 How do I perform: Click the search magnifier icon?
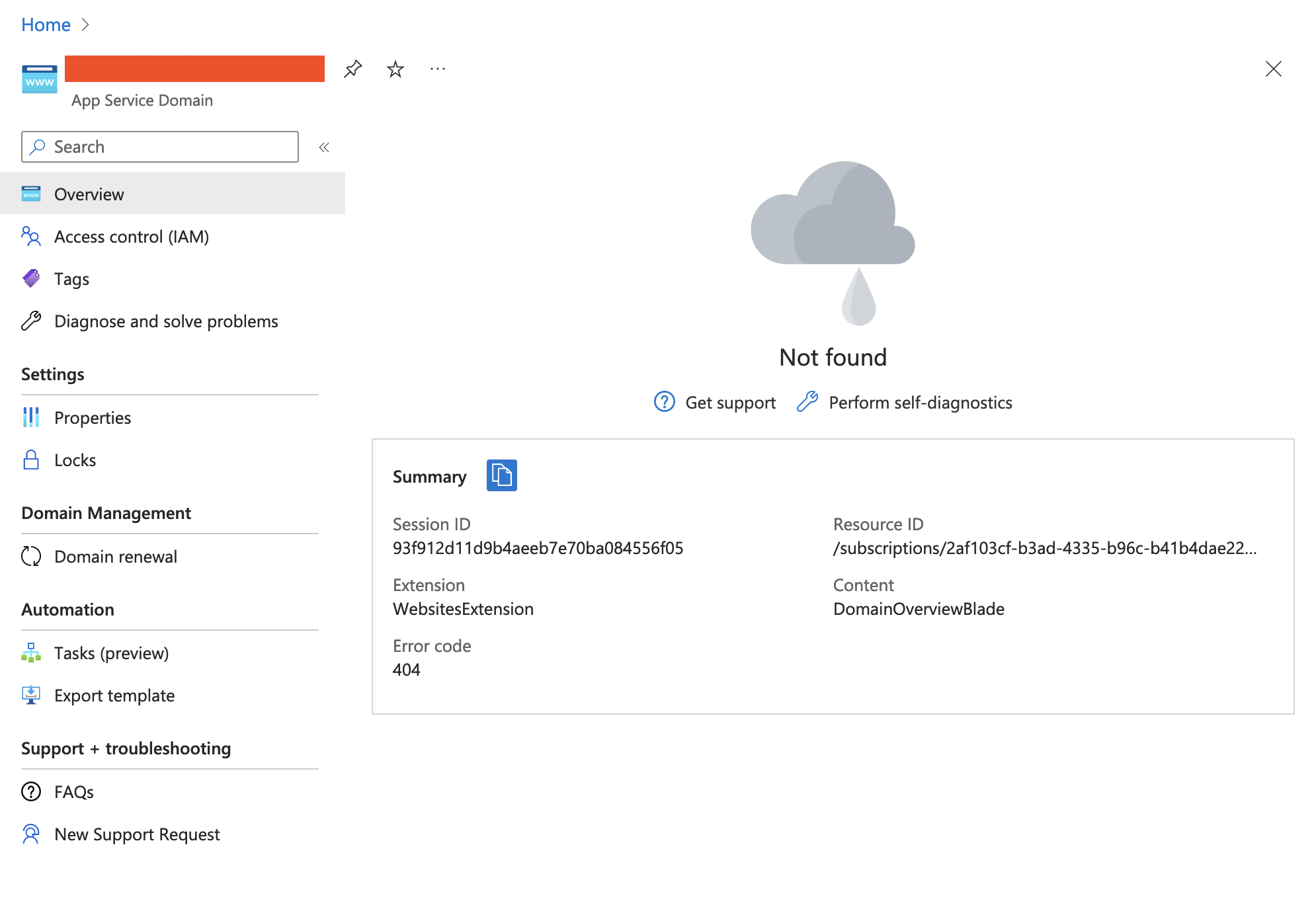[x=38, y=146]
